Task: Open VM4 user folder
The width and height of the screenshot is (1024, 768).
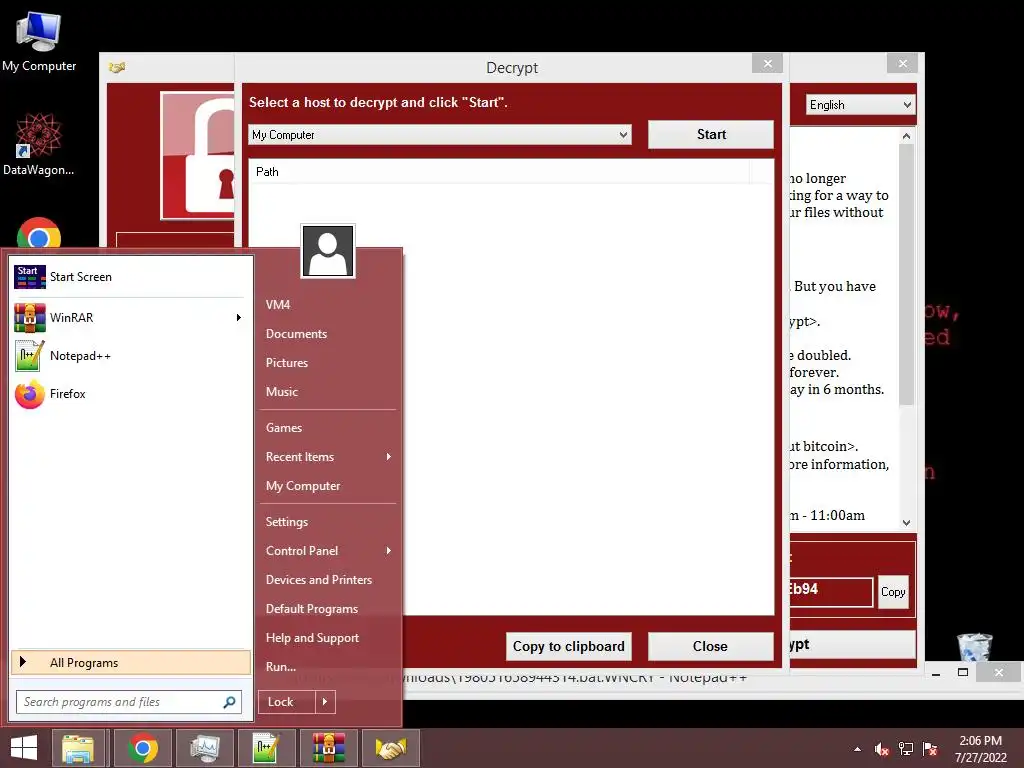Action: 278,304
